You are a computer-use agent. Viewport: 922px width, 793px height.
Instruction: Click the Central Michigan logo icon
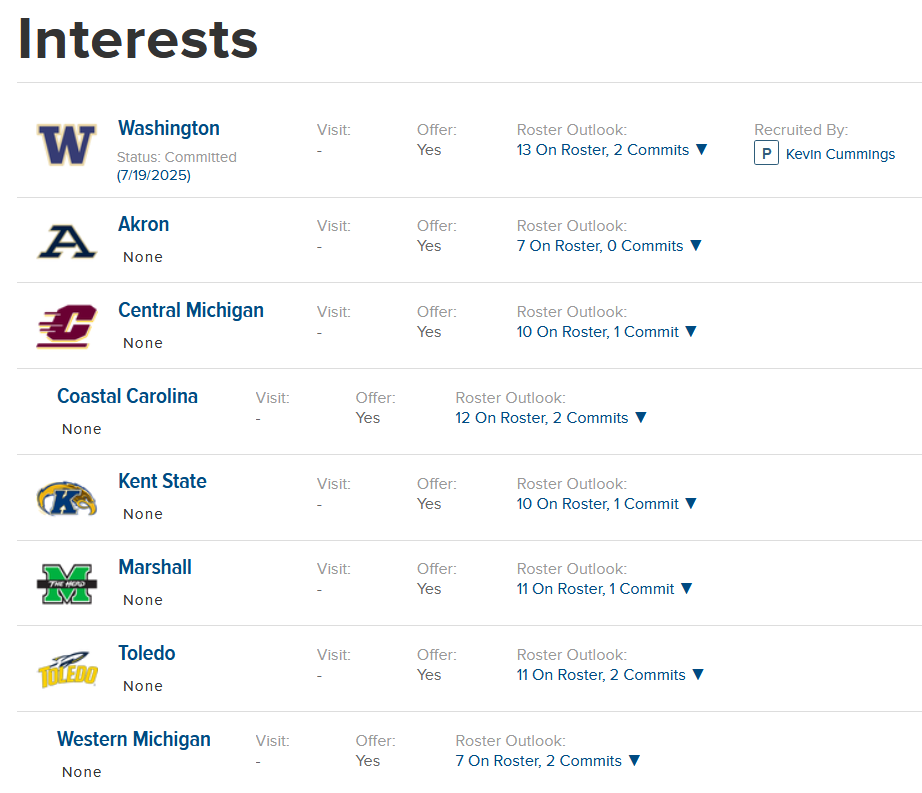[x=67, y=327]
